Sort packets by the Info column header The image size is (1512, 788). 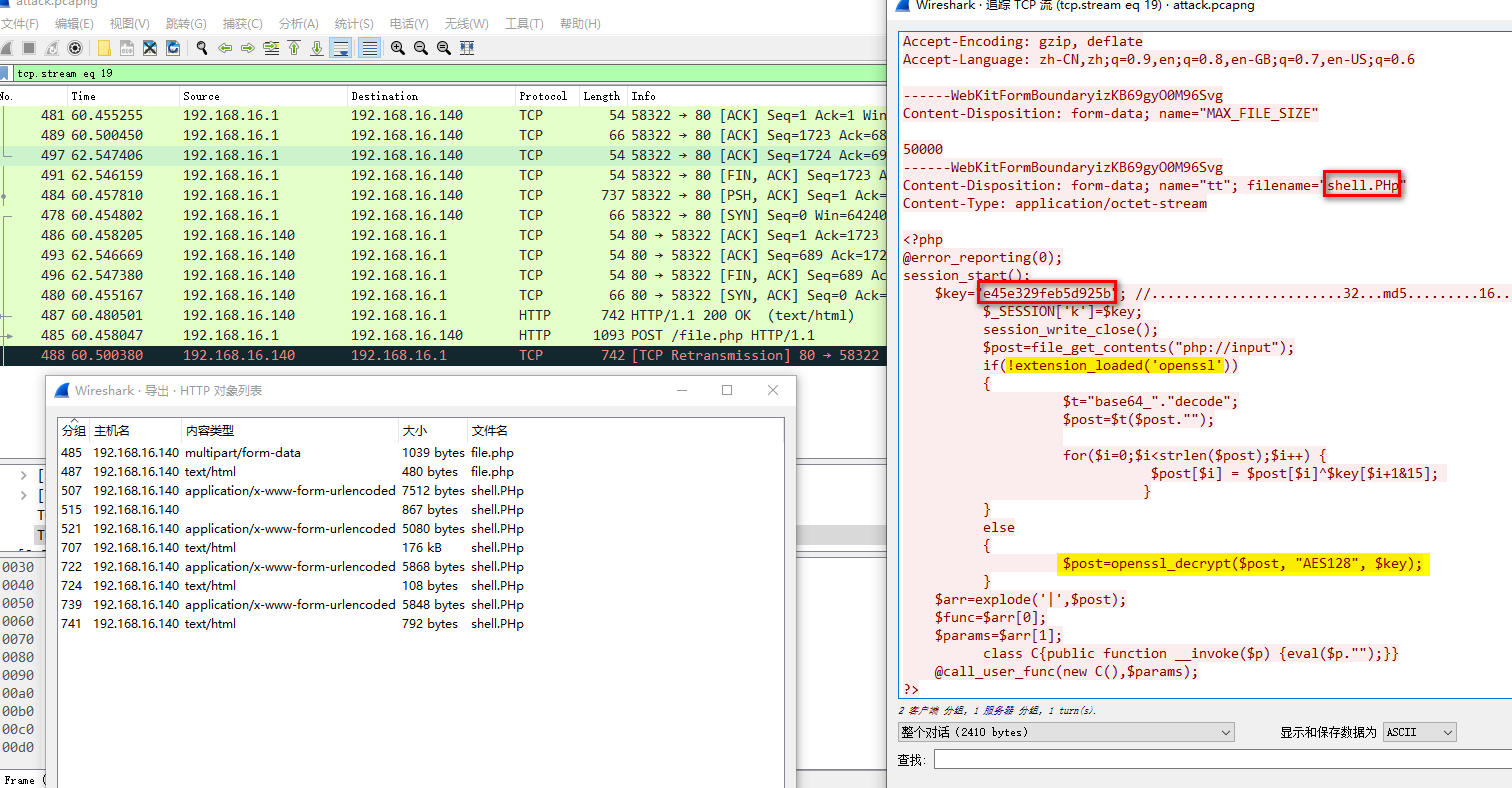click(757, 96)
